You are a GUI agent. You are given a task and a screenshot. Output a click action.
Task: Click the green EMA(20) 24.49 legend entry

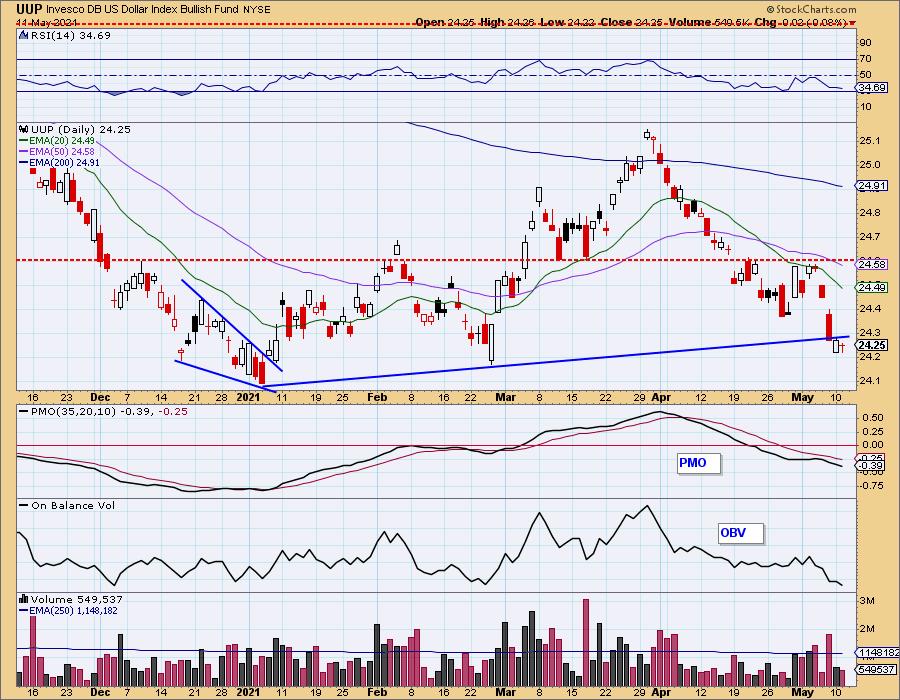(57, 141)
